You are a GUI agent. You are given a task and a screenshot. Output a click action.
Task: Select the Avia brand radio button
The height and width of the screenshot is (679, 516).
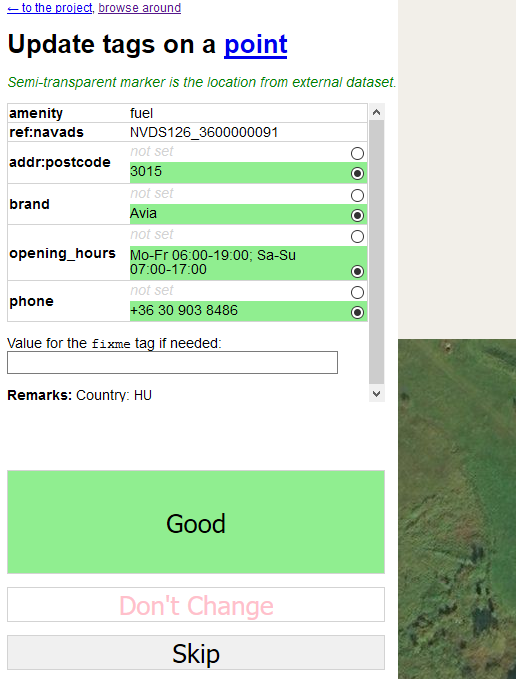[357, 215]
